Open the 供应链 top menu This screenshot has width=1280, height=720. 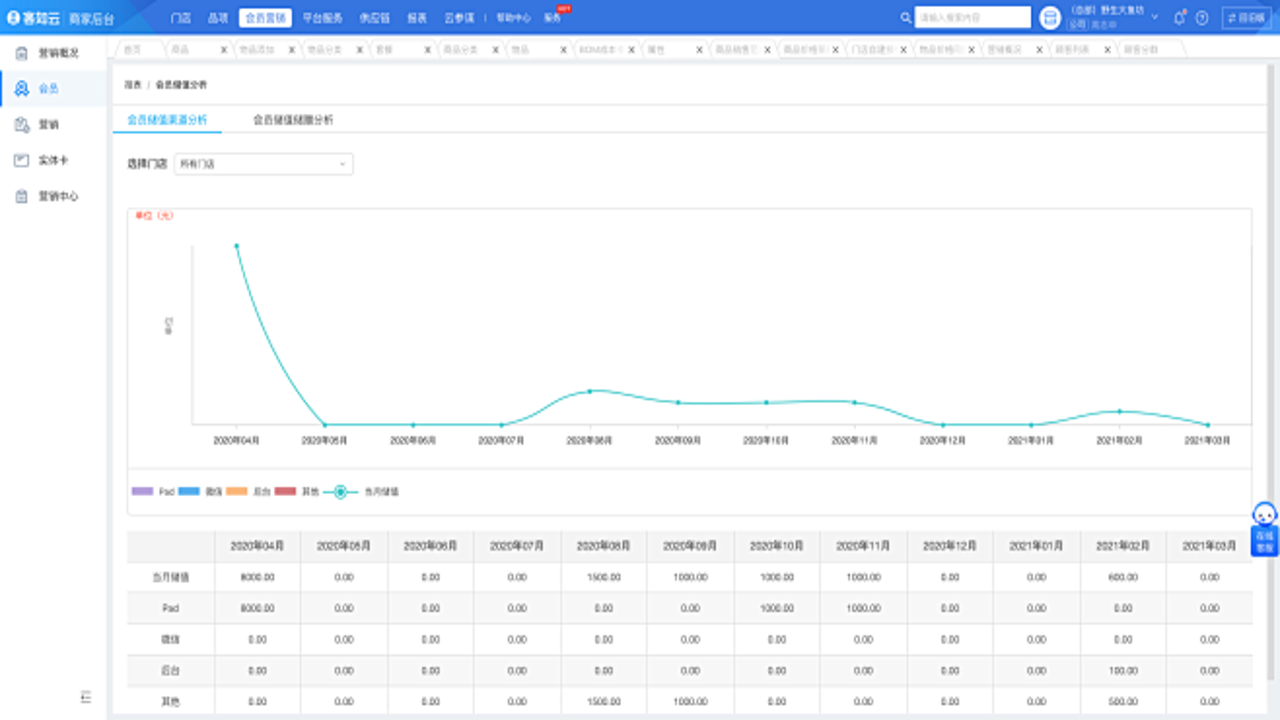[x=374, y=17]
